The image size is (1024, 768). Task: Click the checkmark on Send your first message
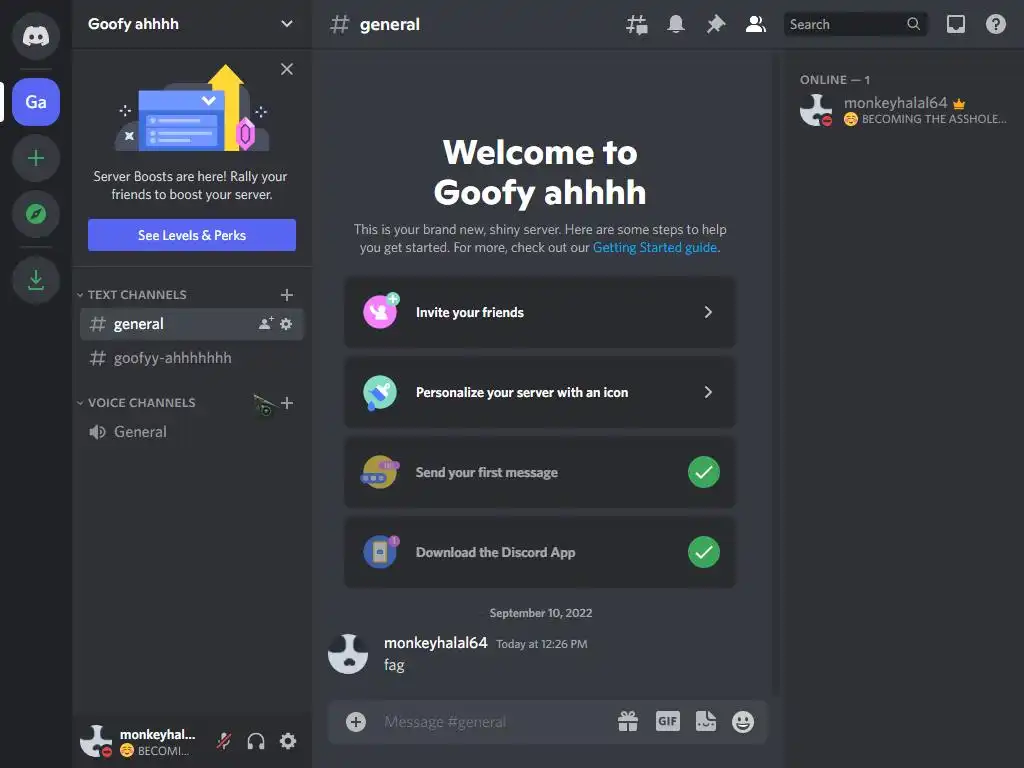tap(704, 472)
